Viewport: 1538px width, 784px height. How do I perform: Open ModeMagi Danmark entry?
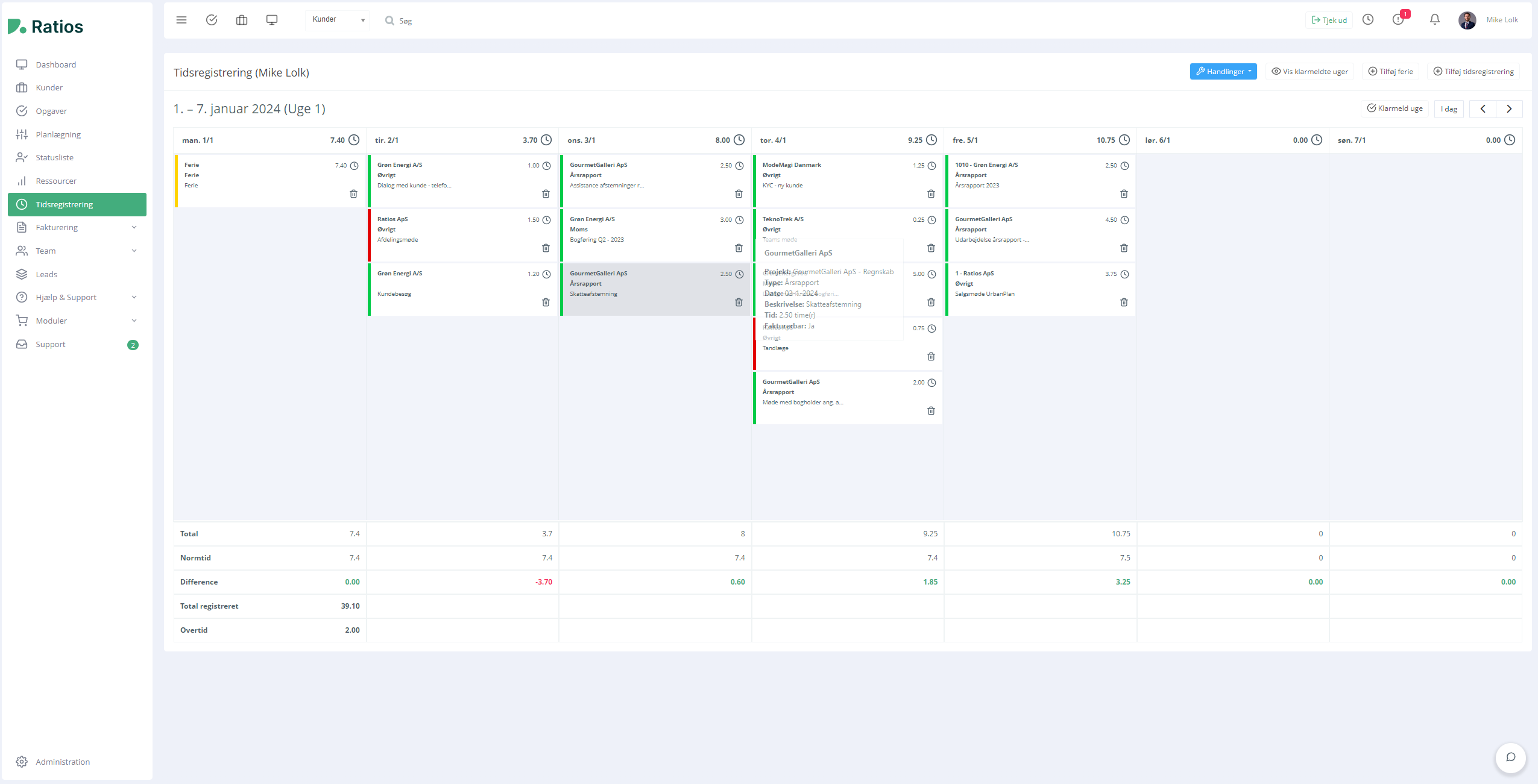click(848, 181)
